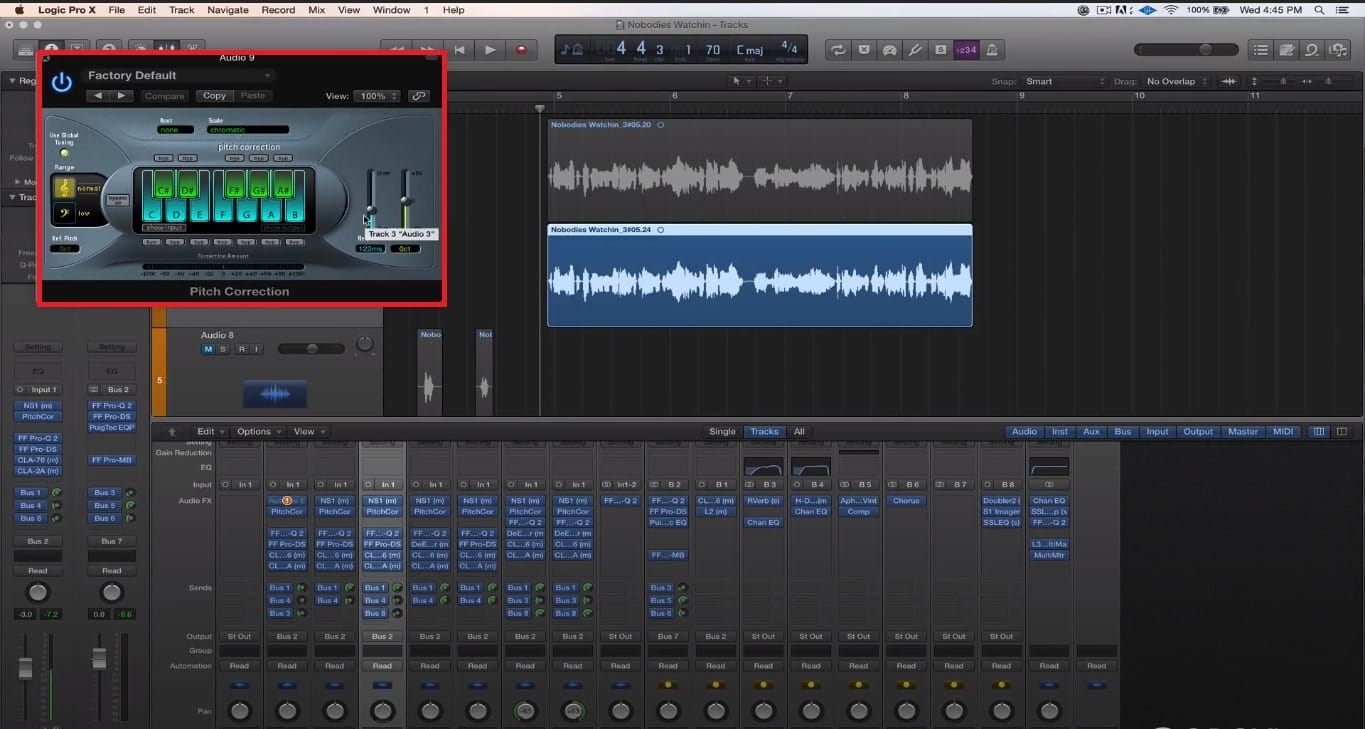The image size is (1365, 729).
Task: Click Show Input in Pitch Correction
Action: (x=165, y=227)
